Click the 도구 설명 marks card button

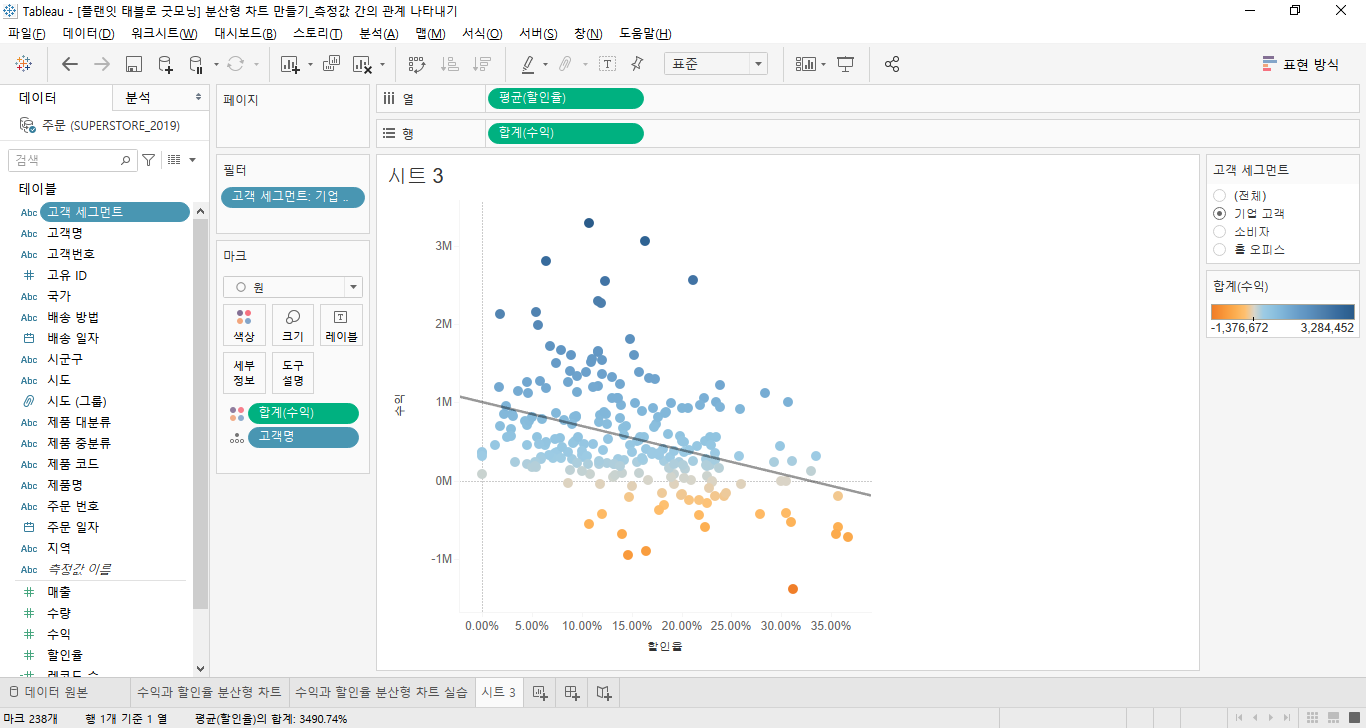point(293,372)
